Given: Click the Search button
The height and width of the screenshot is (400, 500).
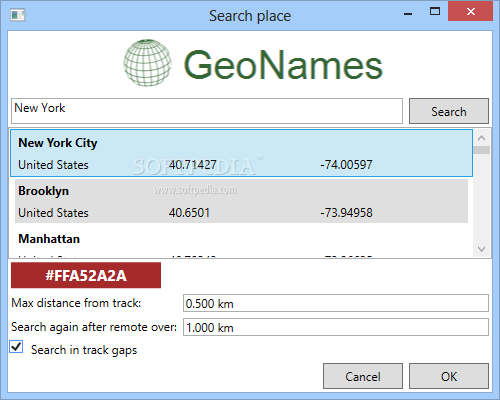Looking at the screenshot, I should pos(449,111).
